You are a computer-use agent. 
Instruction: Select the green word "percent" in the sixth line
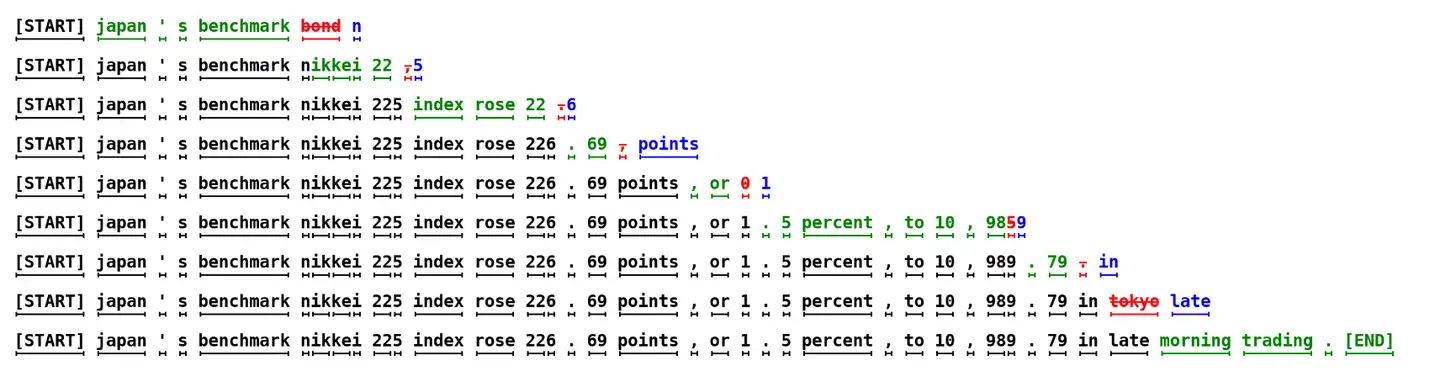click(837, 223)
